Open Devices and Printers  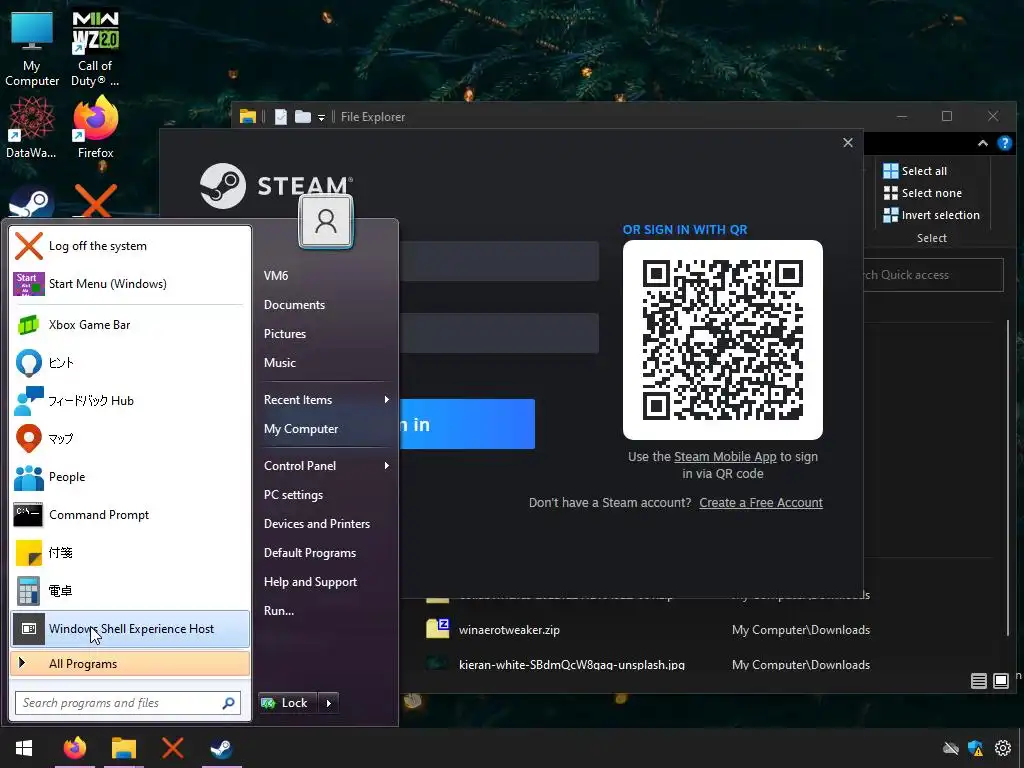325,524
